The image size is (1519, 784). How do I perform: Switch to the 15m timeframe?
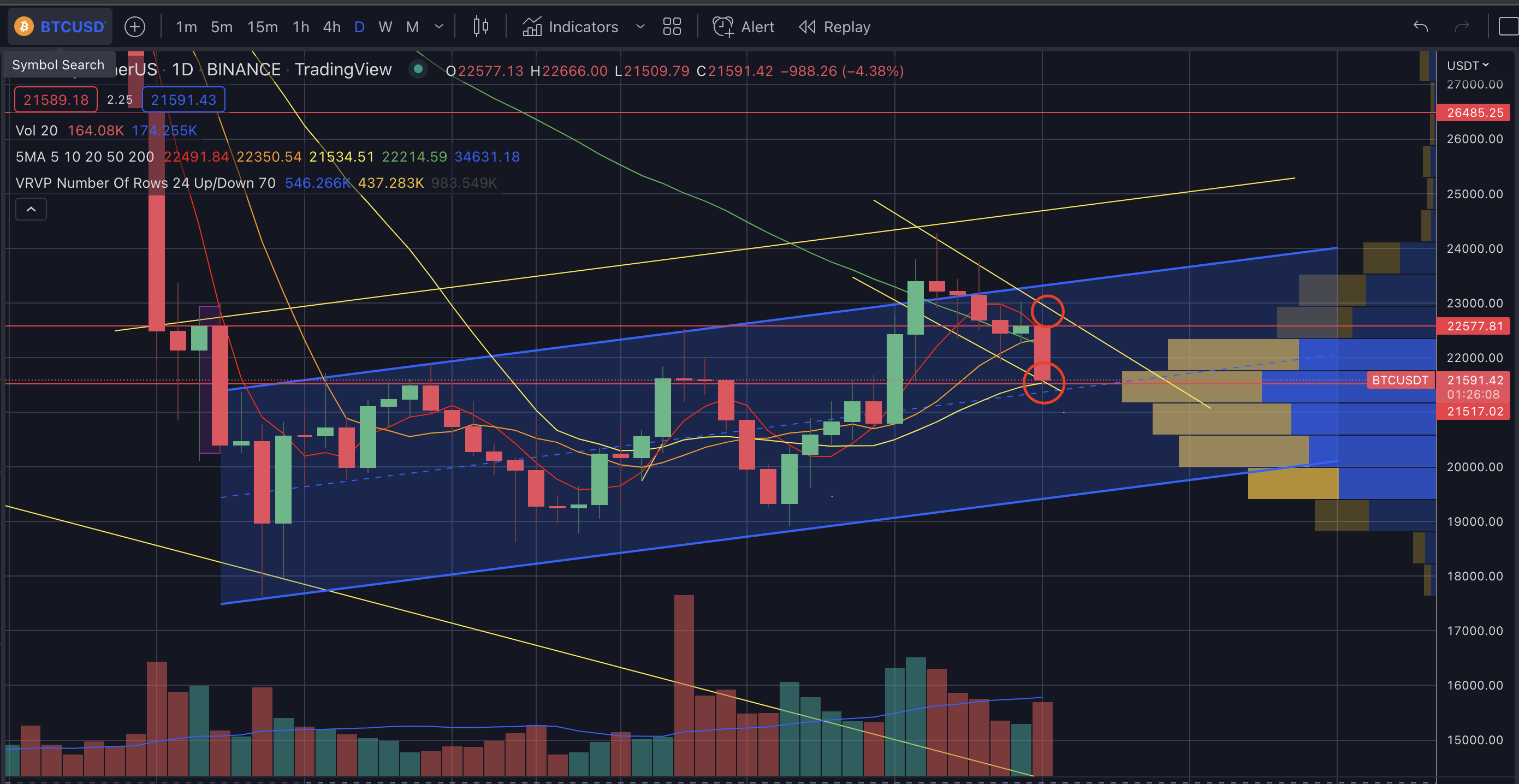click(x=263, y=27)
